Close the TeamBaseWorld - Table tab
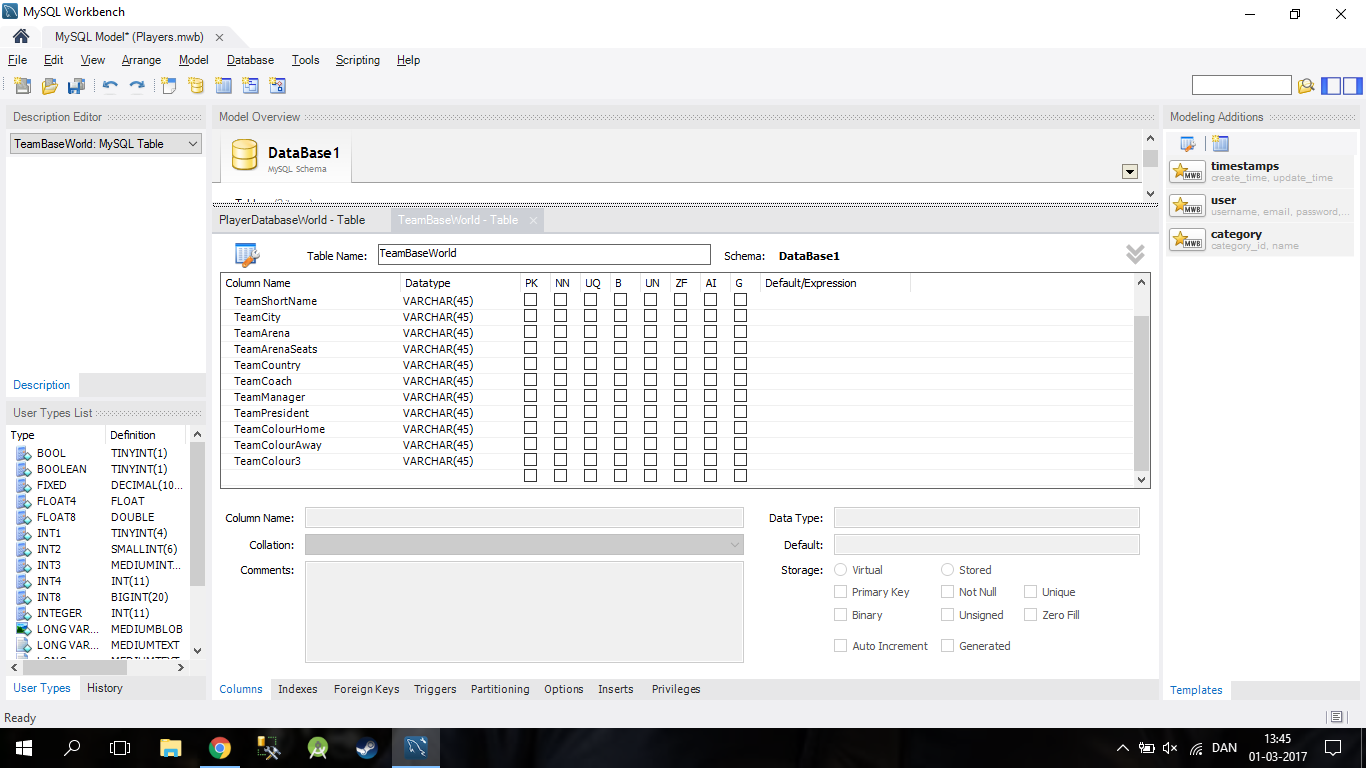 coord(533,221)
